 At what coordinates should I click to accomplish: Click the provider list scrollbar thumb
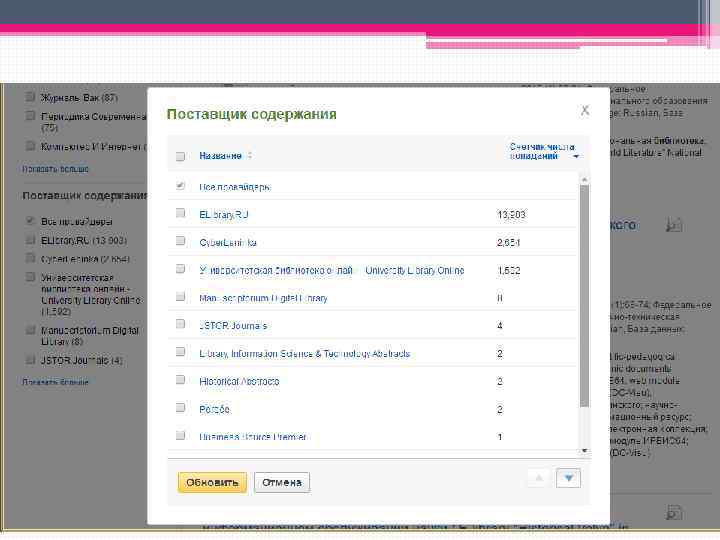click(x=585, y=296)
